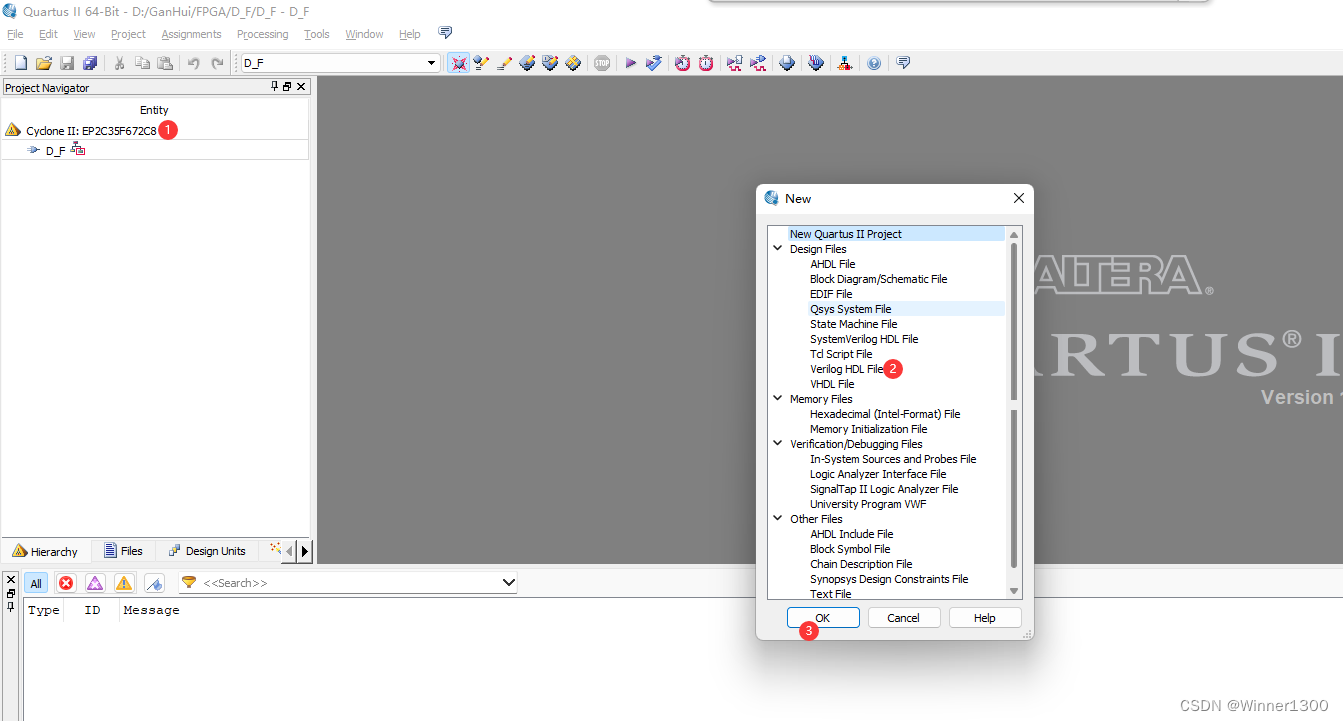Collapse the Verification/Debugging Files group
The image size is (1343, 721).
pyautogui.click(x=778, y=444)
